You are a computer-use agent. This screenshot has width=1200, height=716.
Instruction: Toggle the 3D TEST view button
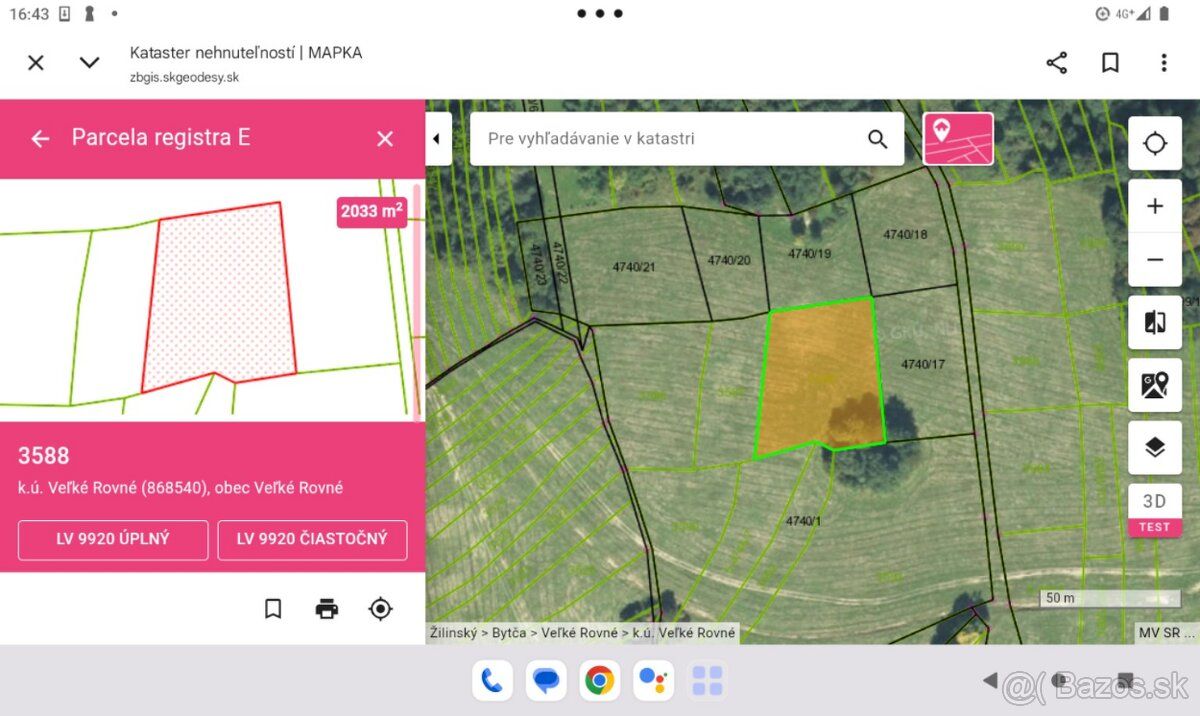[1155, 510]
